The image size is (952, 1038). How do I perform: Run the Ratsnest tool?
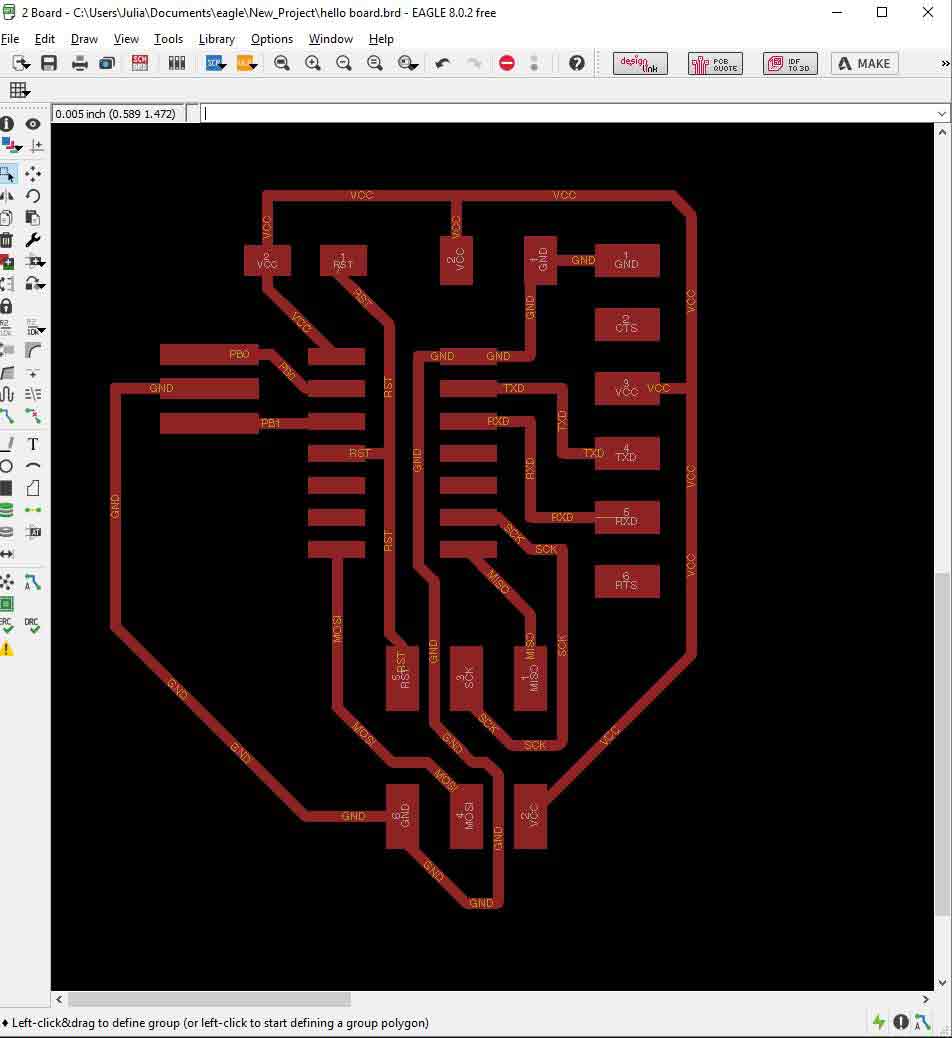point(7,583)
